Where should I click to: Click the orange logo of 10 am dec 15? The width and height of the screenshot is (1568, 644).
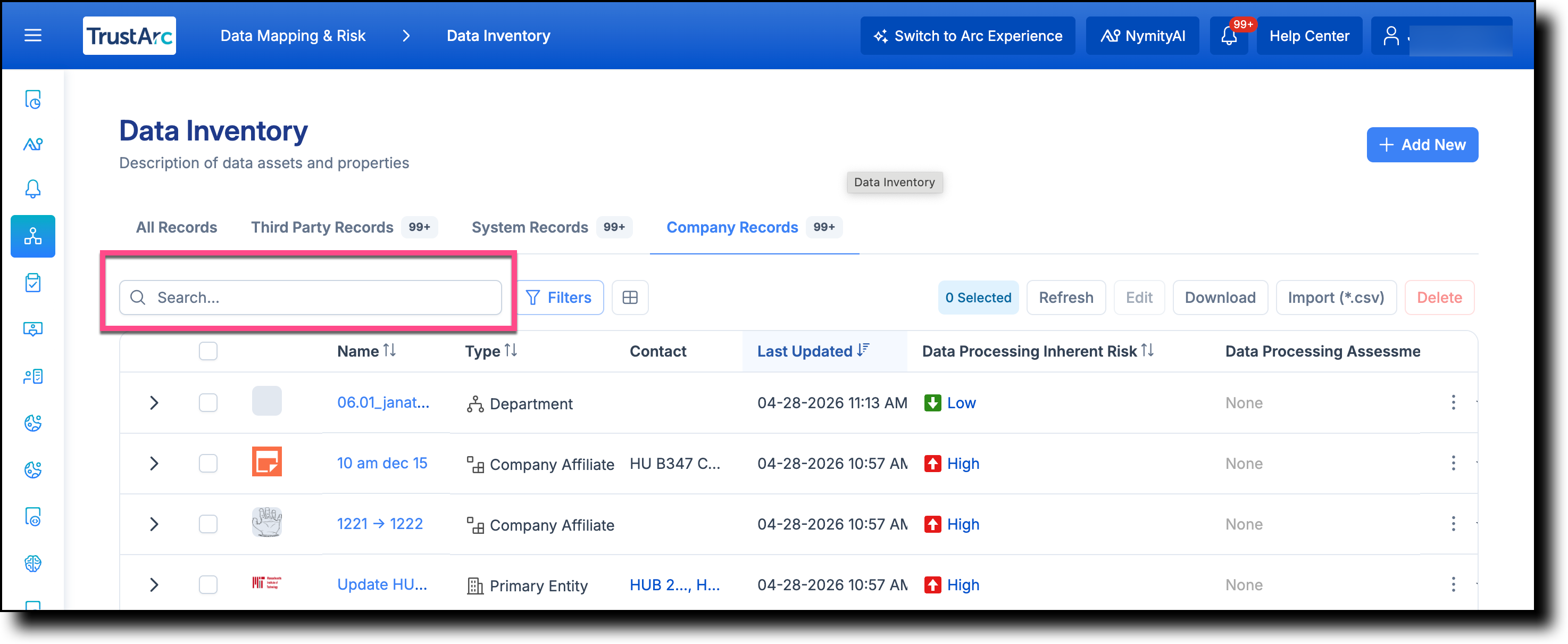(266, 462)
